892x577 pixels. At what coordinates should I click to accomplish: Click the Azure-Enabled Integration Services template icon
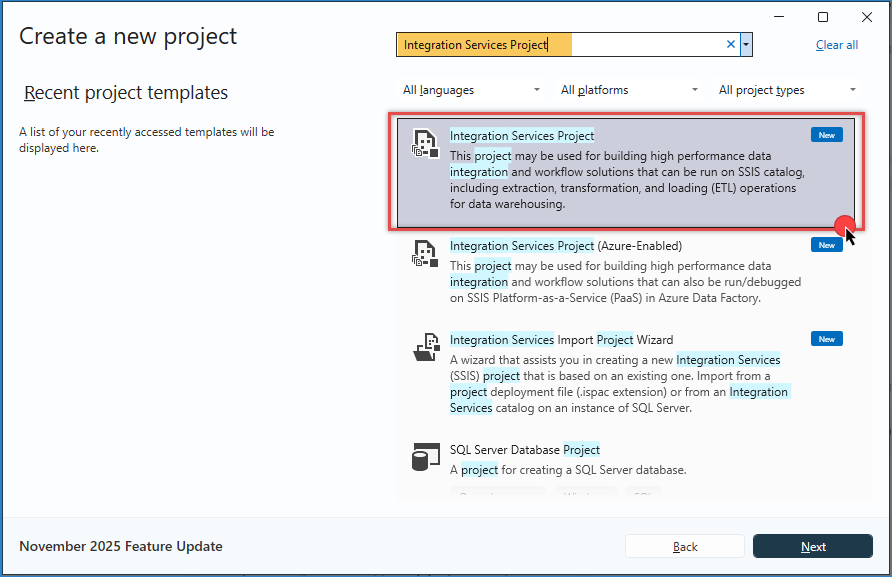click(x=425, y=254)
